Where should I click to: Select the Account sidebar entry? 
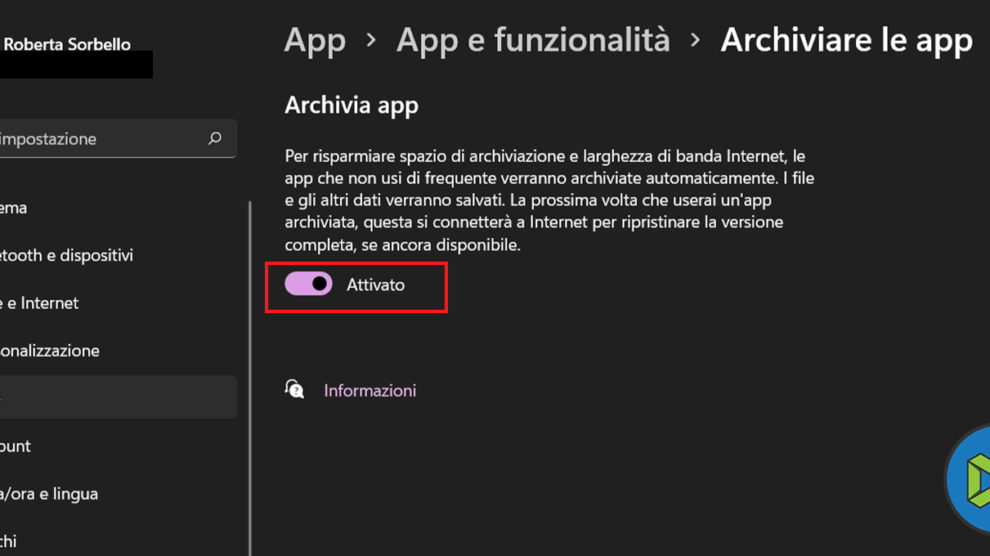click(x=16, y=446)
